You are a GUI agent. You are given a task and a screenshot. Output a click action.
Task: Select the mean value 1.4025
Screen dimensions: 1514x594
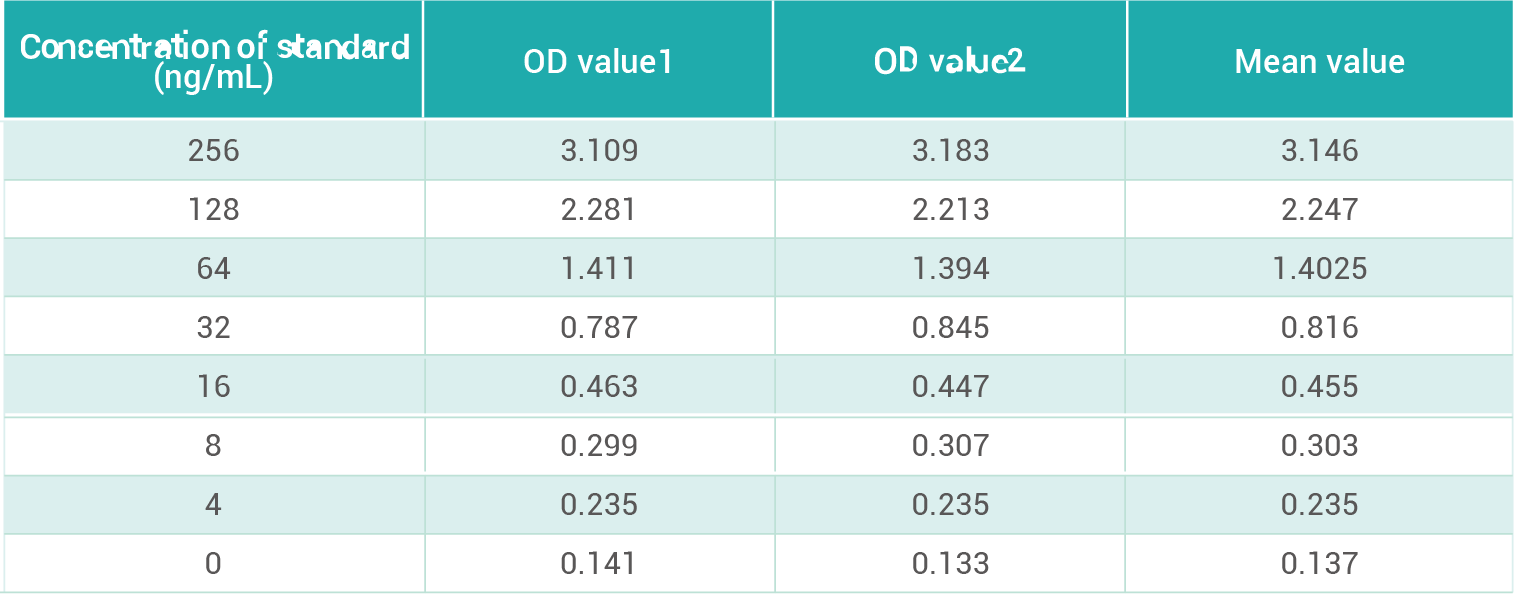[1319, 268]
